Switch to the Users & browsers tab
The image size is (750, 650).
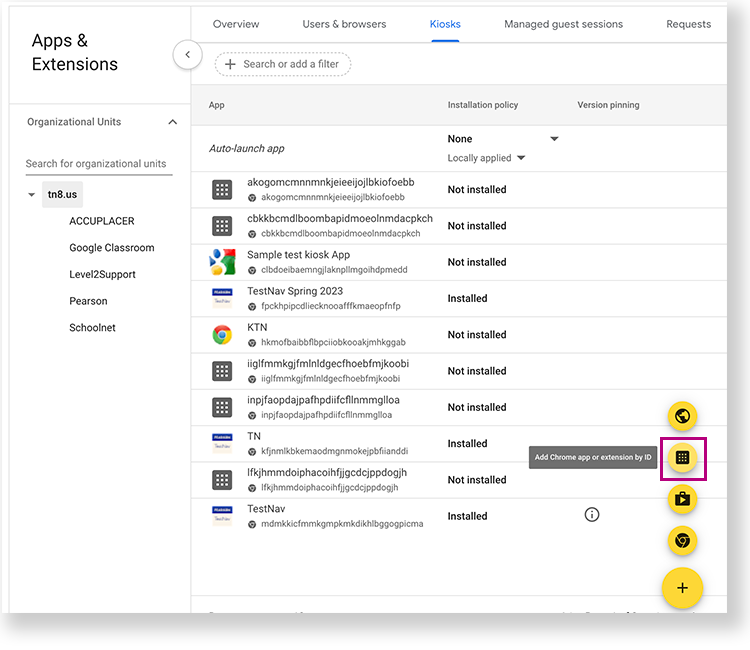pyautogui.click(x=345, y=24)
